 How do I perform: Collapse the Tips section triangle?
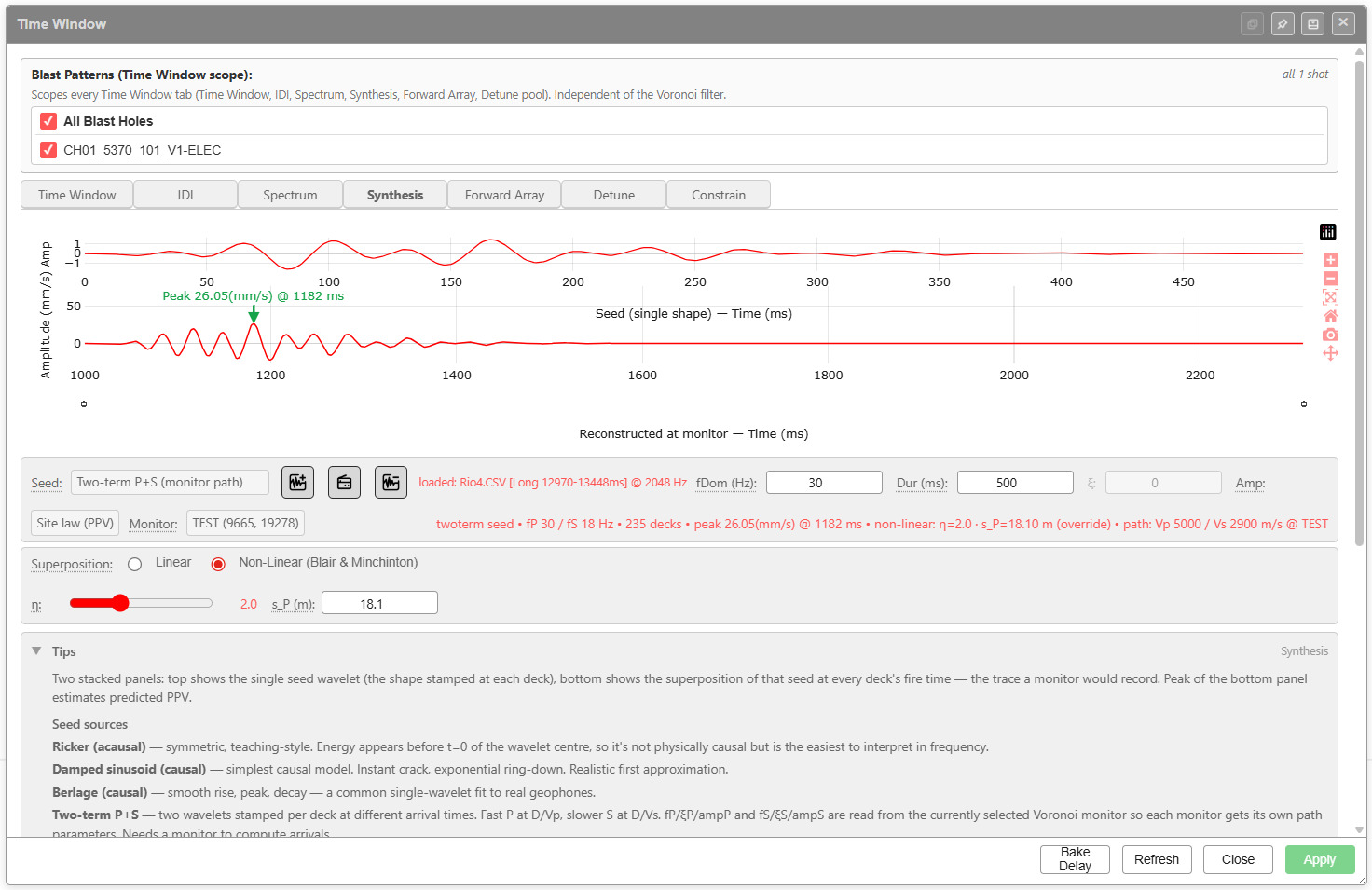tap(36, 651)
